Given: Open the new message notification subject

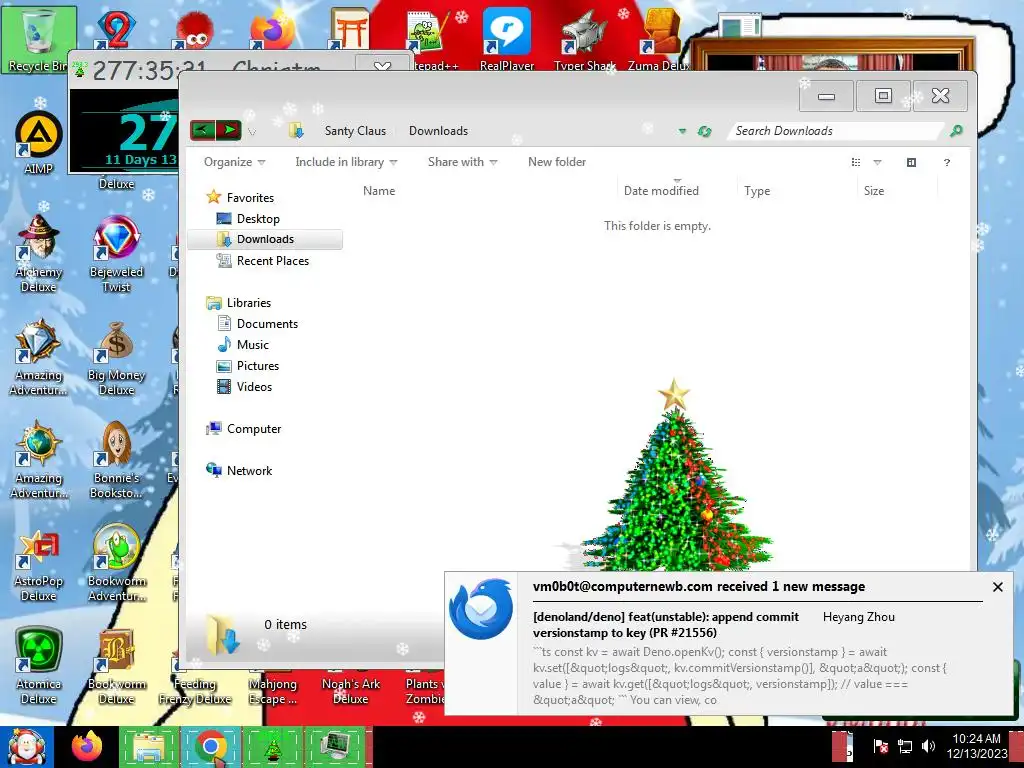Looking at the screenshot, I should [x=666, y=624].
